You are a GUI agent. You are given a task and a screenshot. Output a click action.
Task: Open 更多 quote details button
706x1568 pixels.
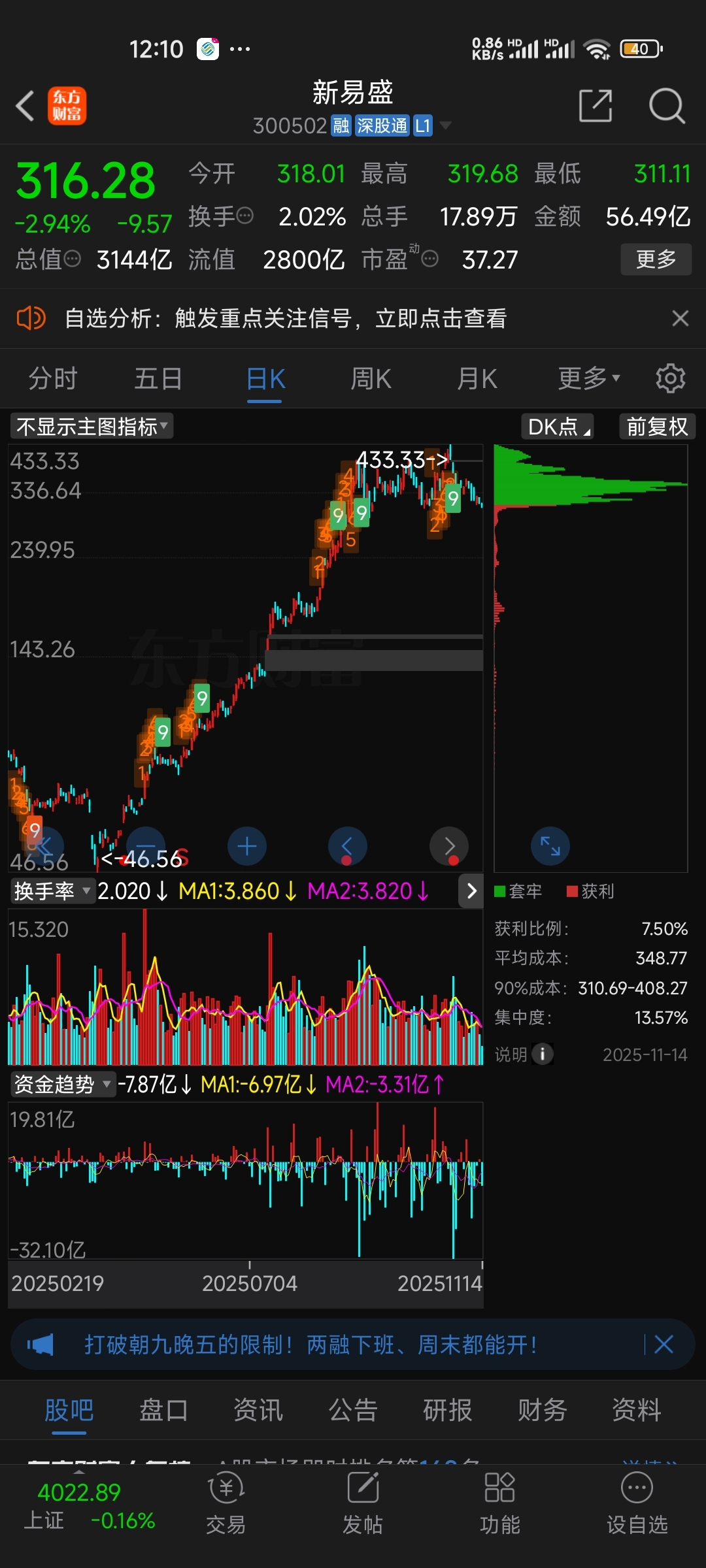(x=656, y=259)
